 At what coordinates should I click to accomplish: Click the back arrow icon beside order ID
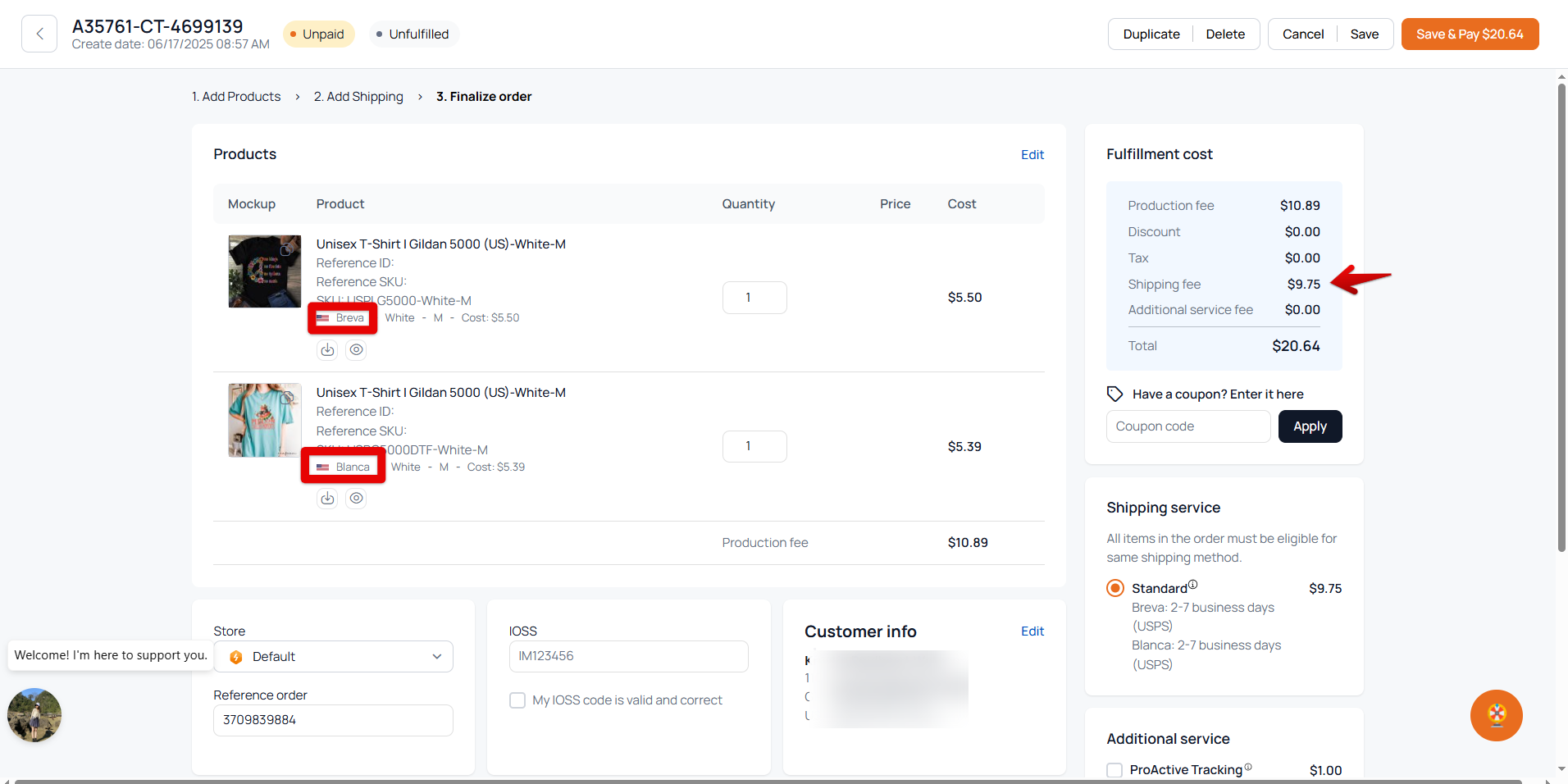point(39,34)
